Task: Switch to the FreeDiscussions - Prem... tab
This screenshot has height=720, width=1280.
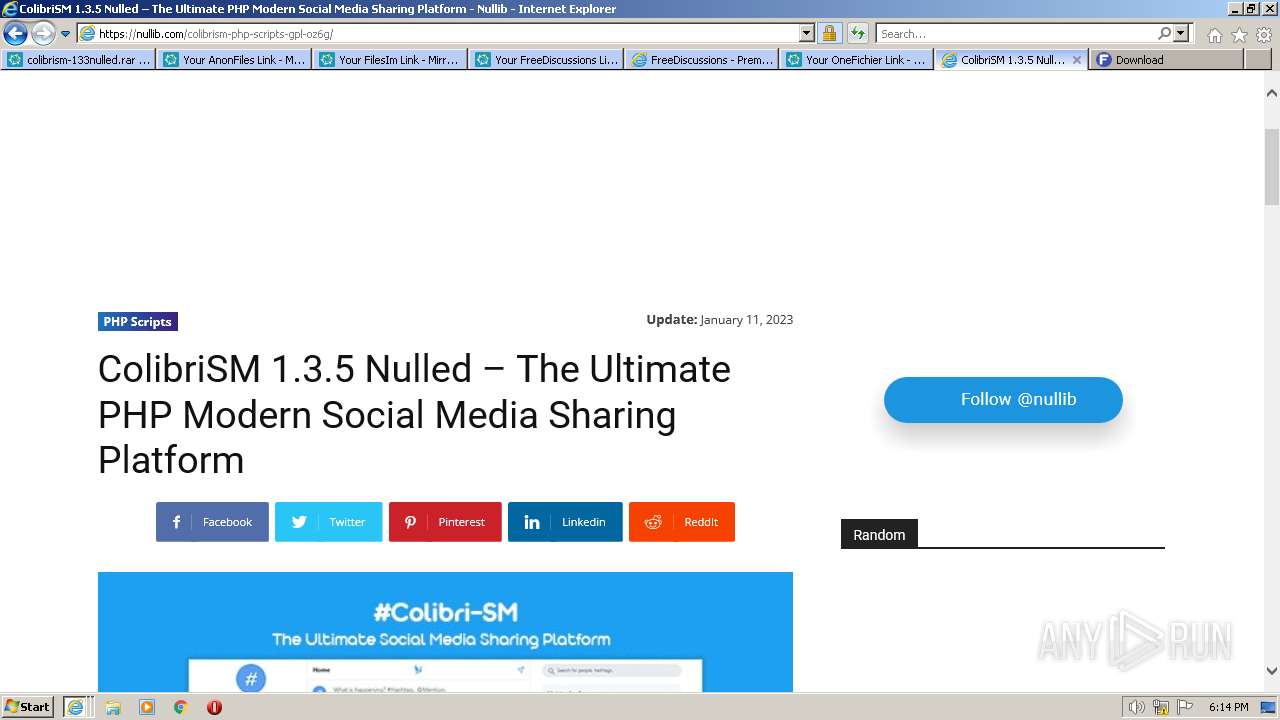Action: coord(703,60)
